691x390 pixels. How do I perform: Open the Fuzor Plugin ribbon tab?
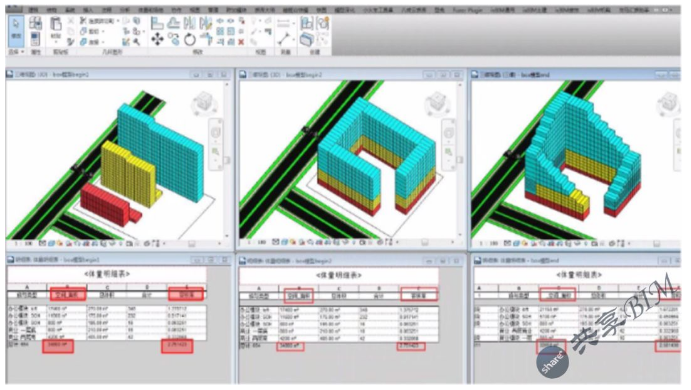click(x=468, y=10)
